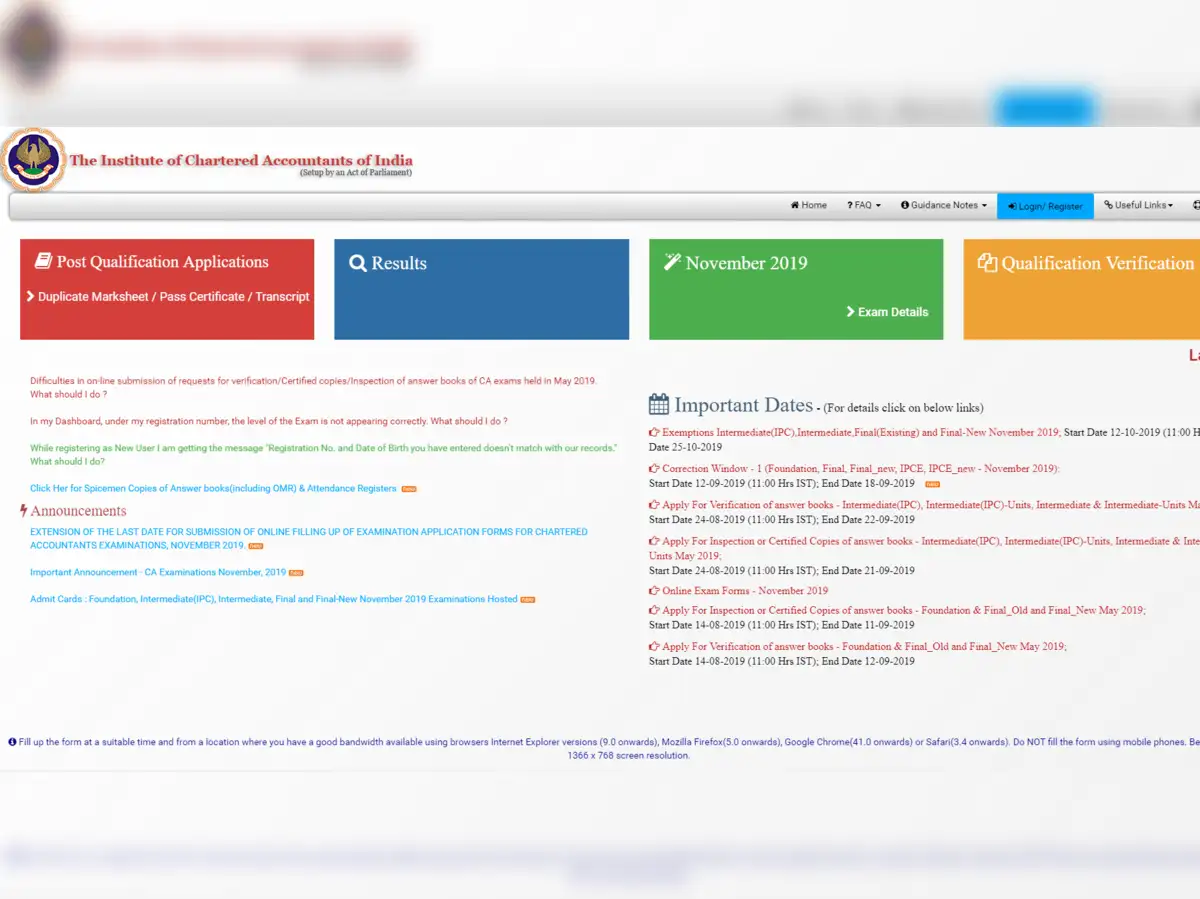Expand the Useful Links dropdown
Screen dimensions: 1200x899
(x=1139, y=205)
